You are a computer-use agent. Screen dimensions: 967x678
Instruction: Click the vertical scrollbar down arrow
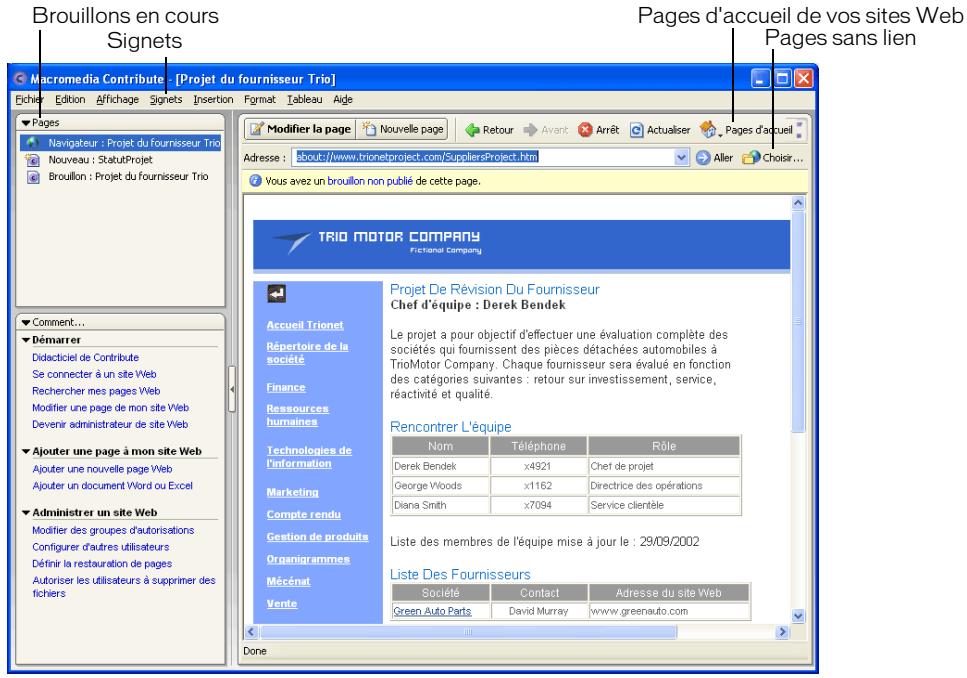tap(798, 616)
